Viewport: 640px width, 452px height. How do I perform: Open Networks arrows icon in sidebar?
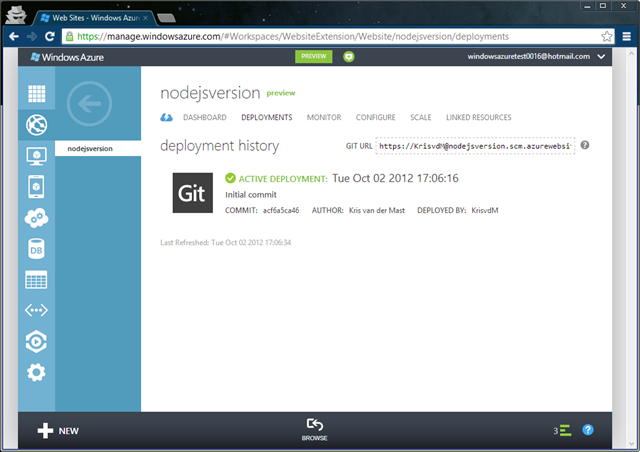pos(36,310)
